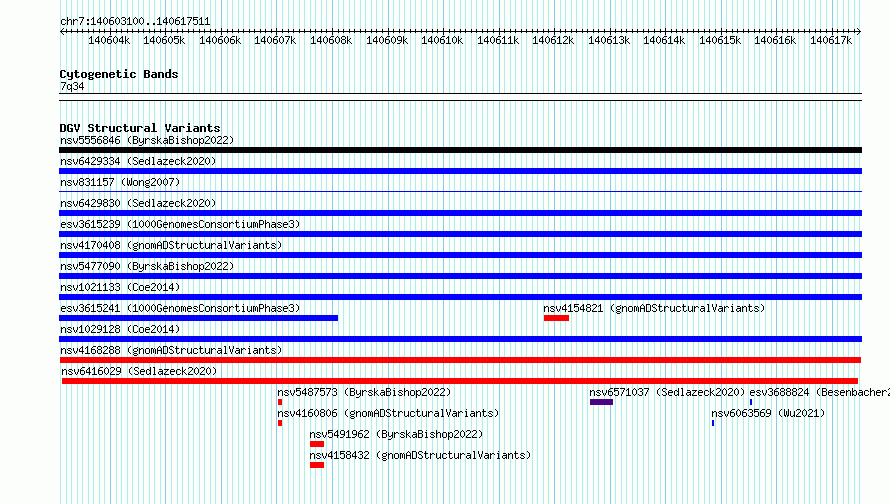
Task: Open nsv831157 (Wong2007) label
Action: 120,182
